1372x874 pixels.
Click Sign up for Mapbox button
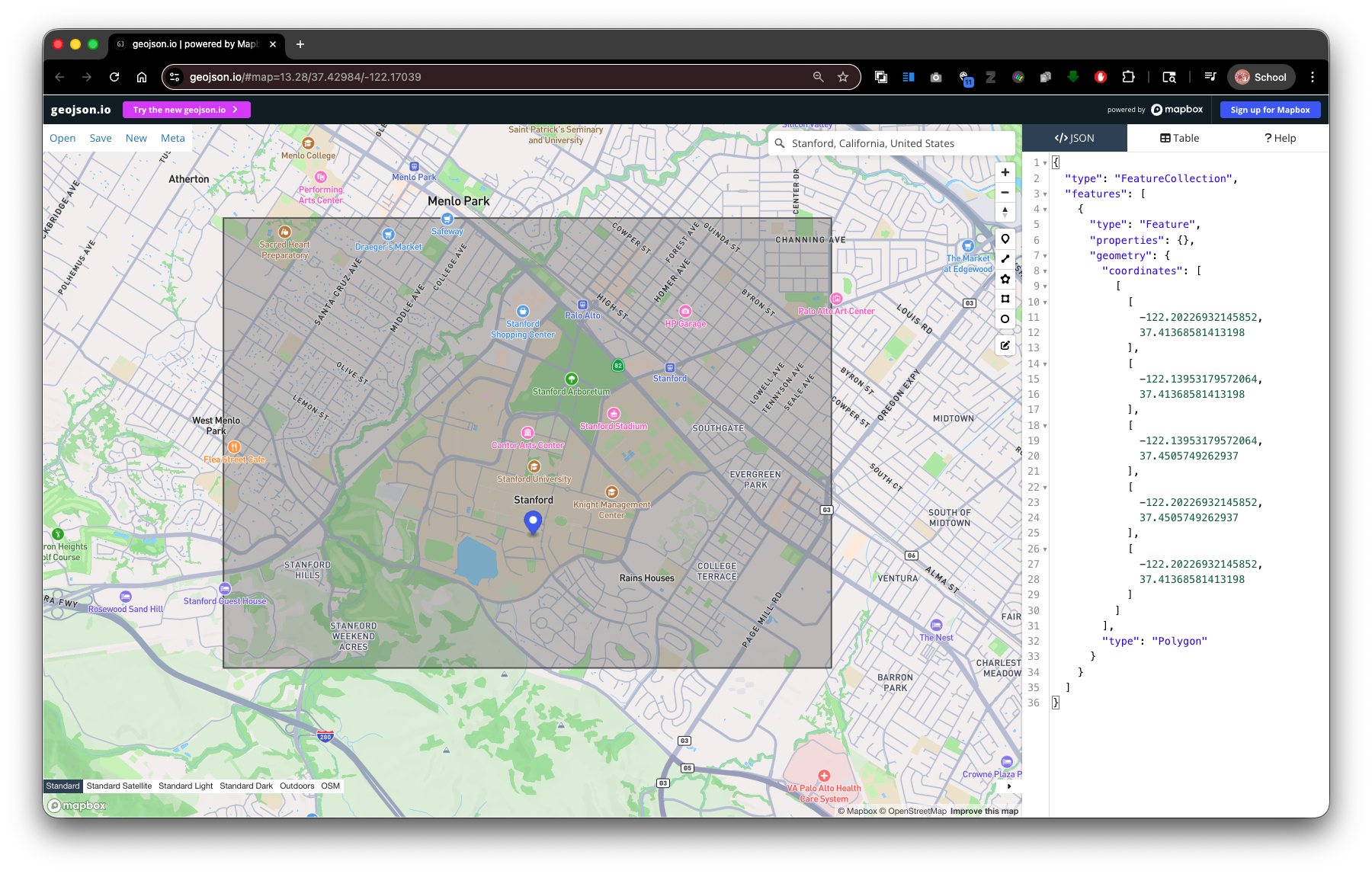tap(1270, 110)
